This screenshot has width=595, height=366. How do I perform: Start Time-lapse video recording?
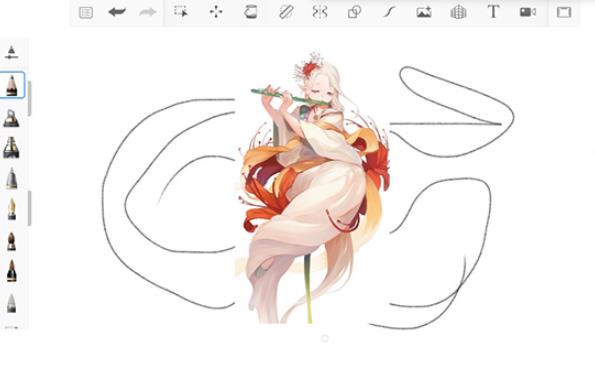[528, 12]
